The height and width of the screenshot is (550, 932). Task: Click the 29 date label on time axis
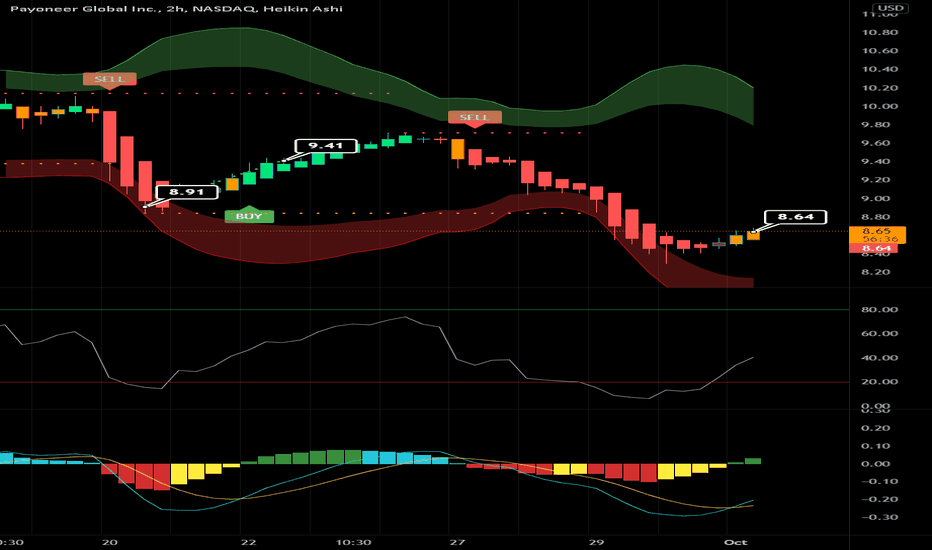[596, 542]
